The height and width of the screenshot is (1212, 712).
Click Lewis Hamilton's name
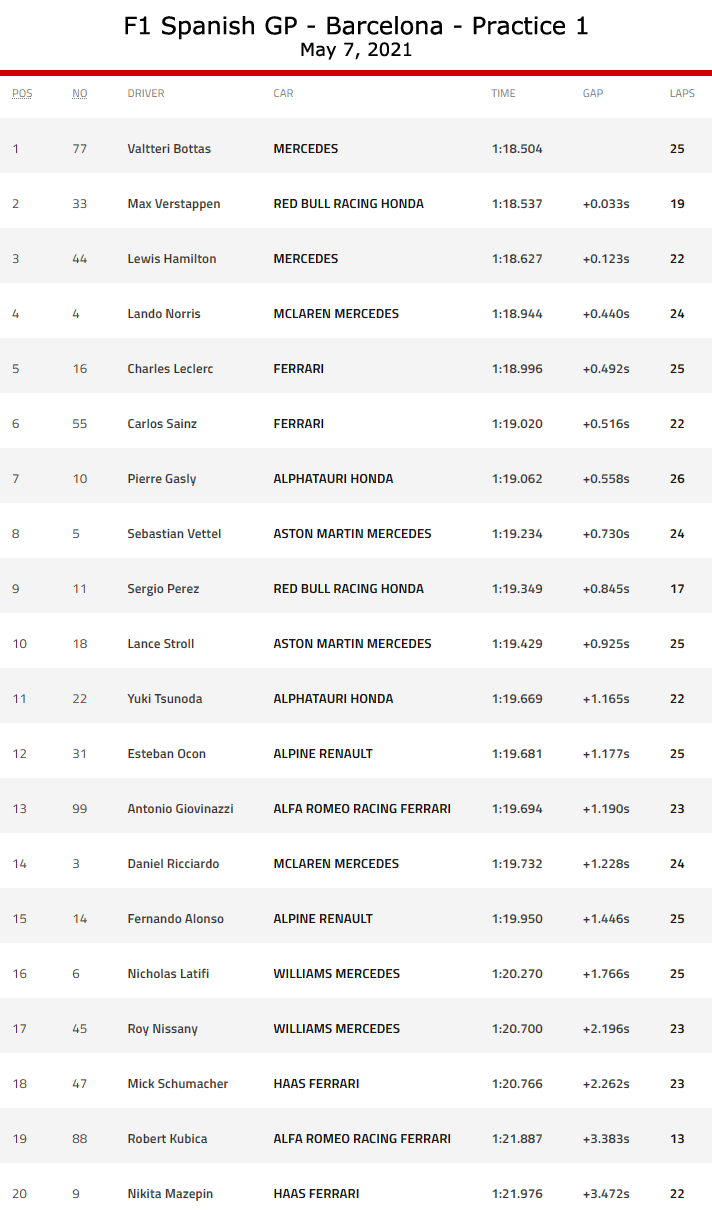pyautogui.click(x=172, y=259)
